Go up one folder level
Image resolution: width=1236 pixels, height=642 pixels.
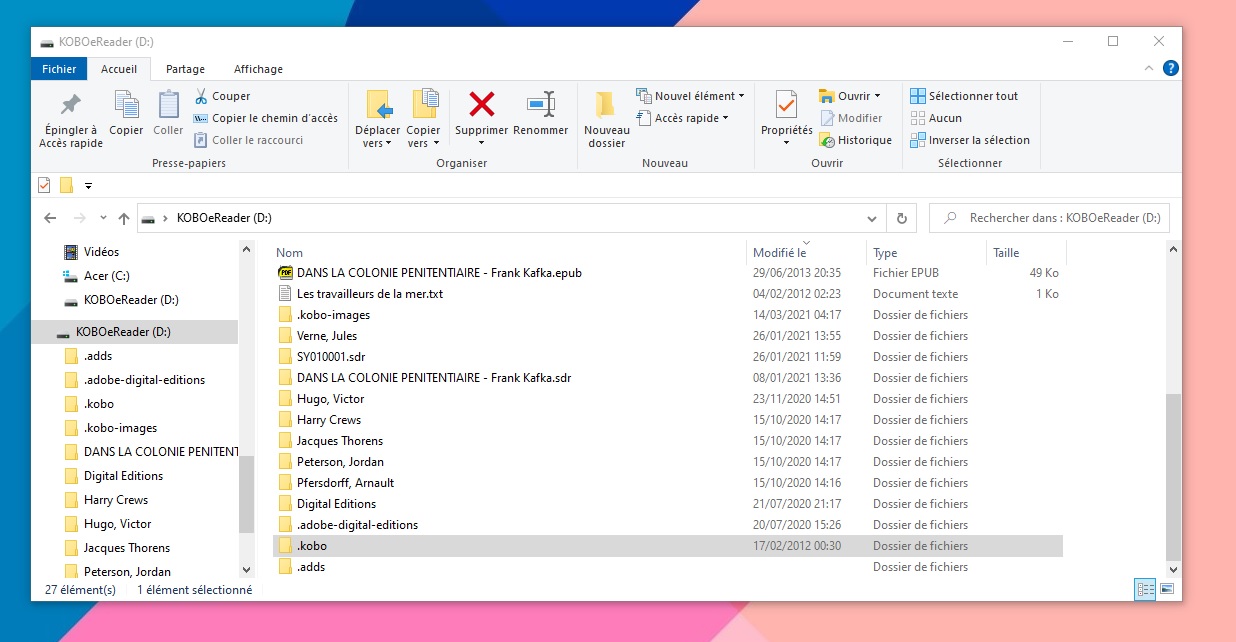pyautogui.click(x=124, y=218)
